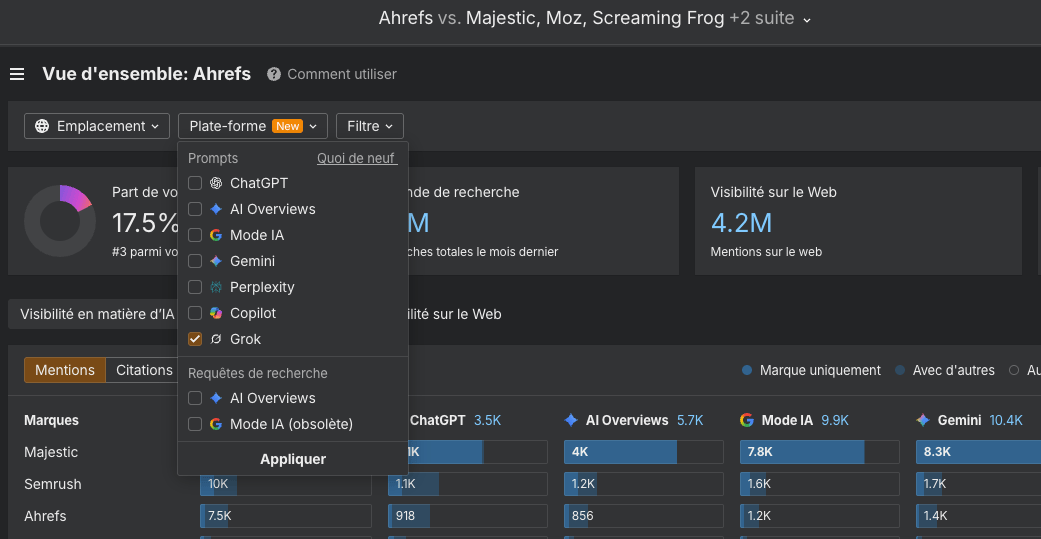Click the Gemini icon in column header

(x=923, y=420)
